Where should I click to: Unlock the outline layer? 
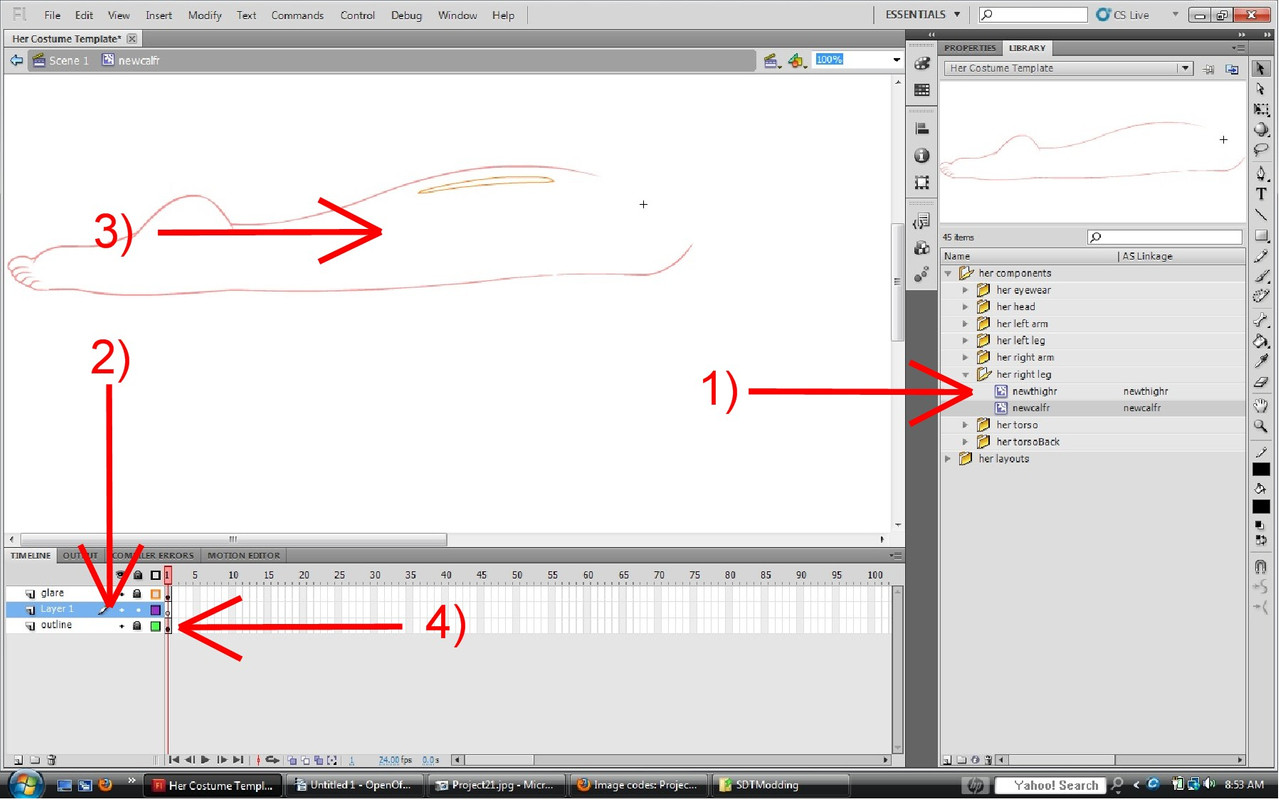tap(137, 626)
